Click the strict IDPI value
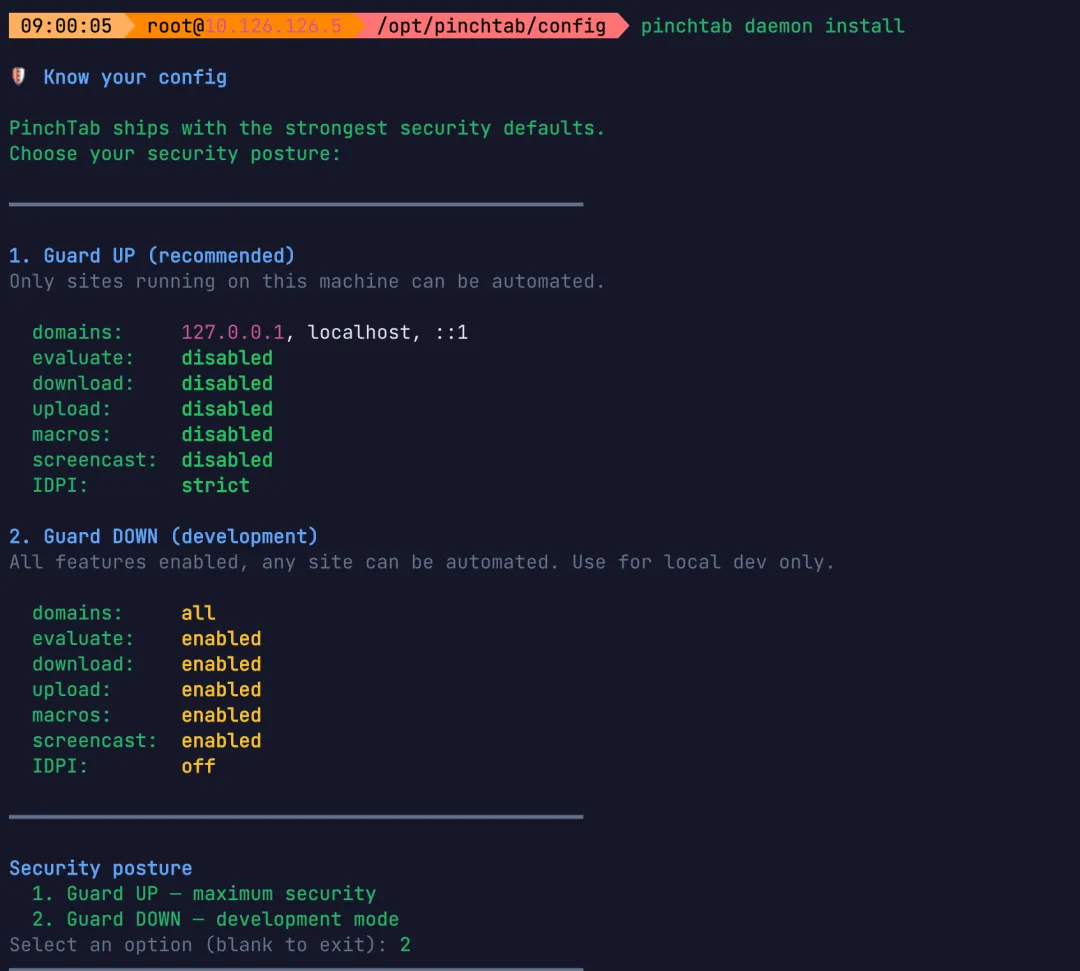Screen dimensions: 1080x971 [216, 485]
